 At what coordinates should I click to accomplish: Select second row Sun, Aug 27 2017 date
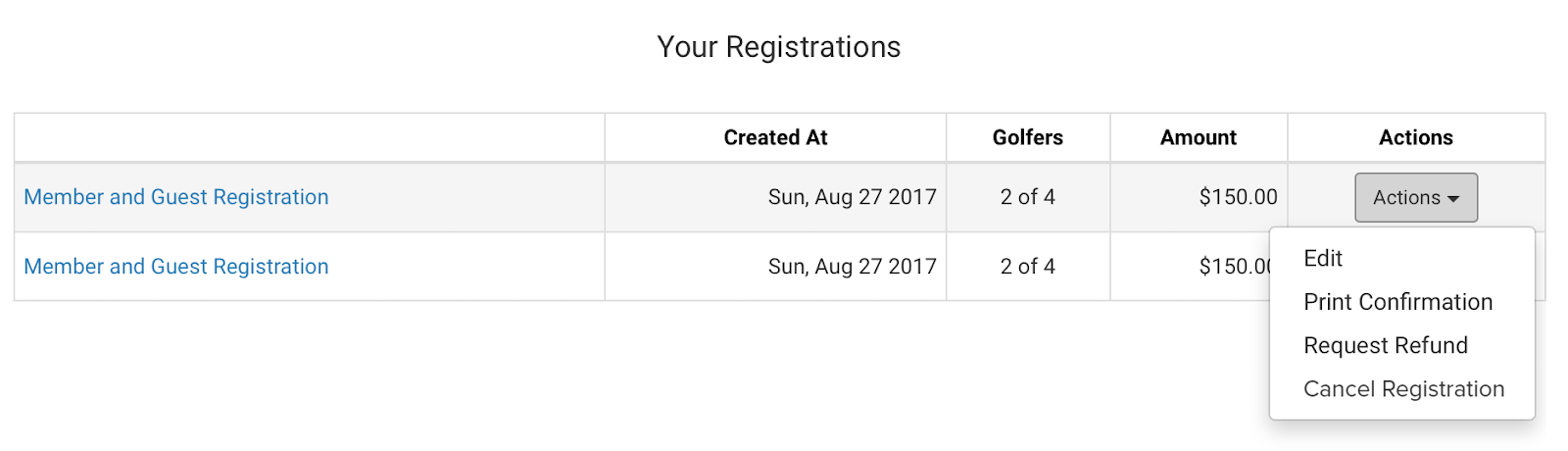click(x=853, y=267)
